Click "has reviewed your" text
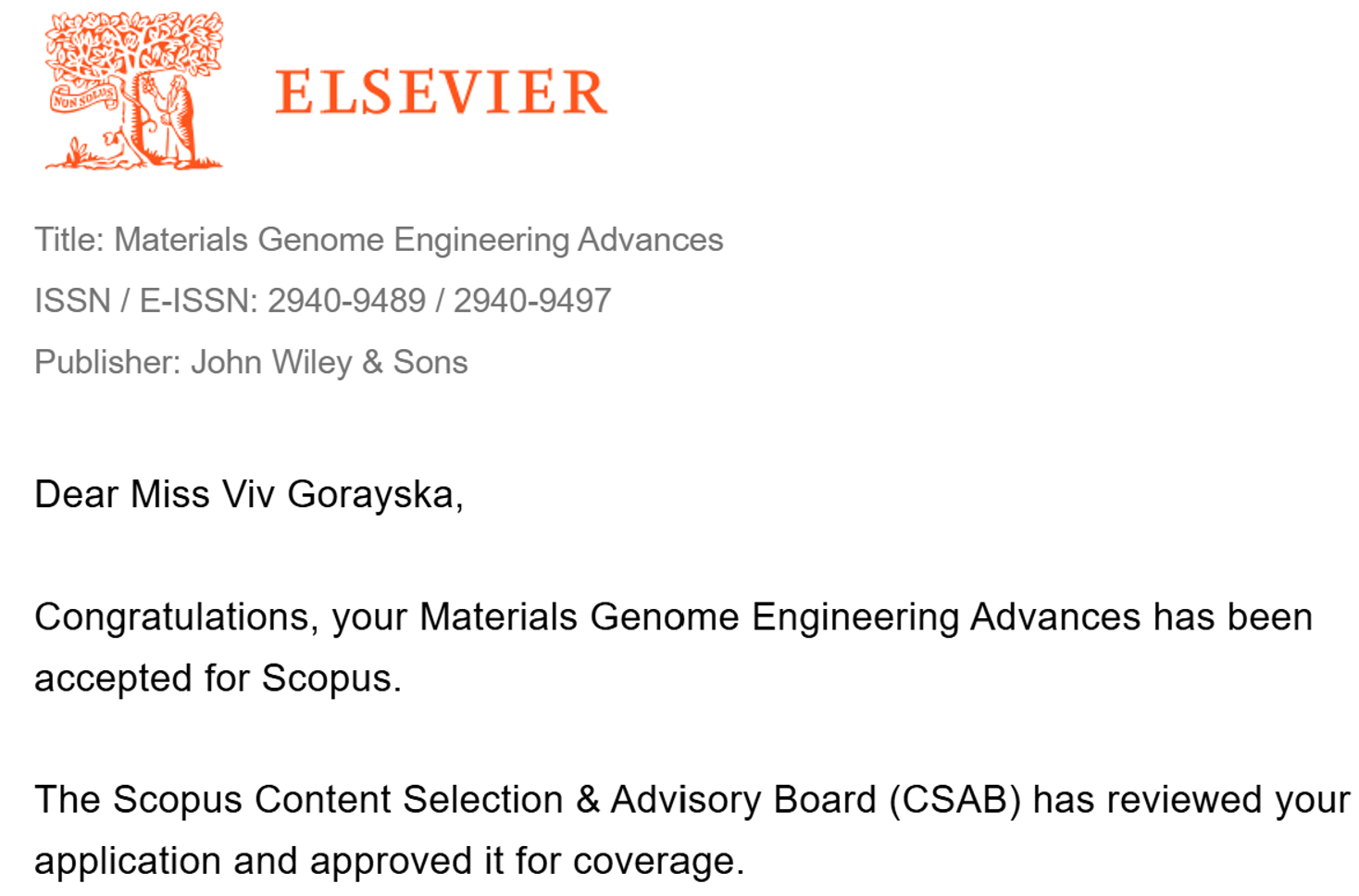Screen dimensions: 1359x896 tap(1191, 800)
